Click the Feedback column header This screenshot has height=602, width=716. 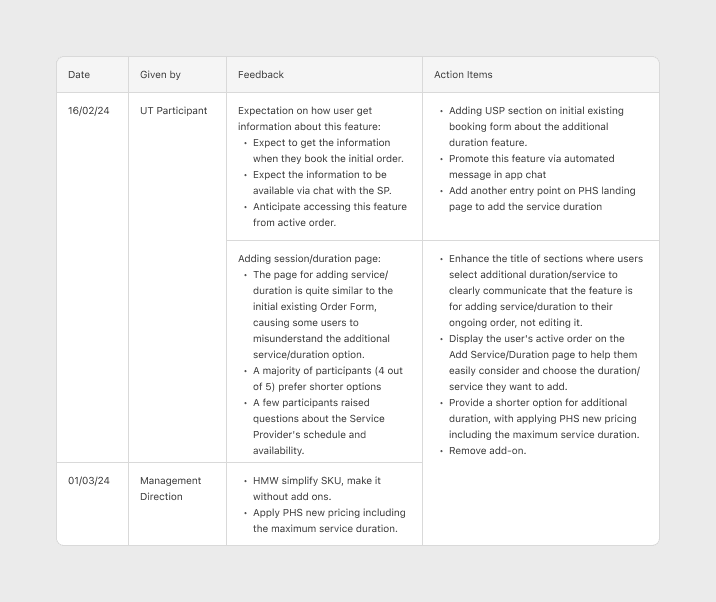pyautogui.click(x=261, y=75)
